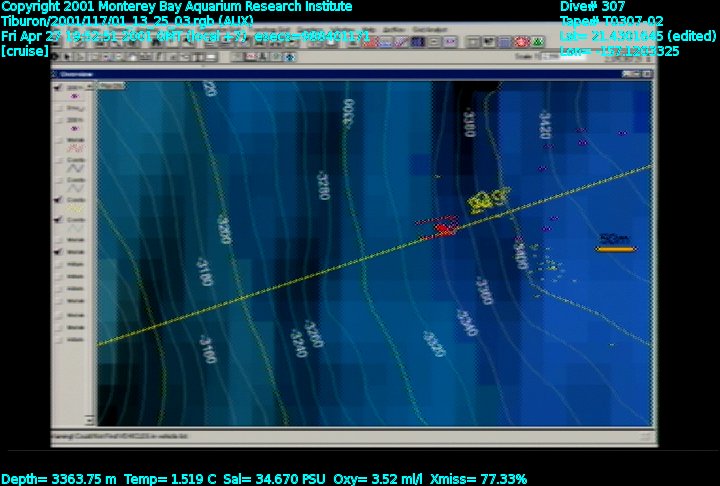Click the light blue wave toolbar icon
The width and height of the screenshot is (720, 486).
386,42
